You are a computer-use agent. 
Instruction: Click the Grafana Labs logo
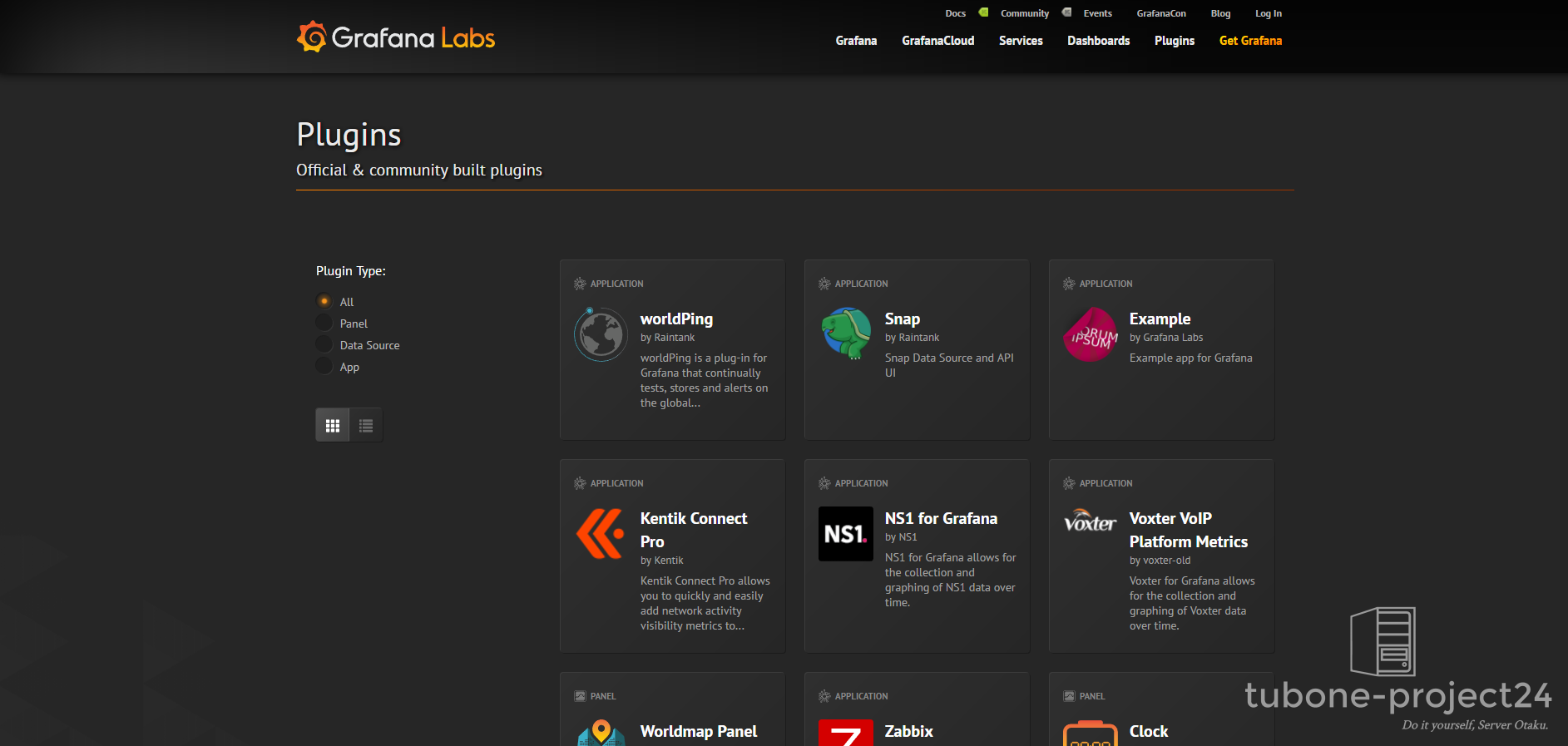(x=396, y=37)
